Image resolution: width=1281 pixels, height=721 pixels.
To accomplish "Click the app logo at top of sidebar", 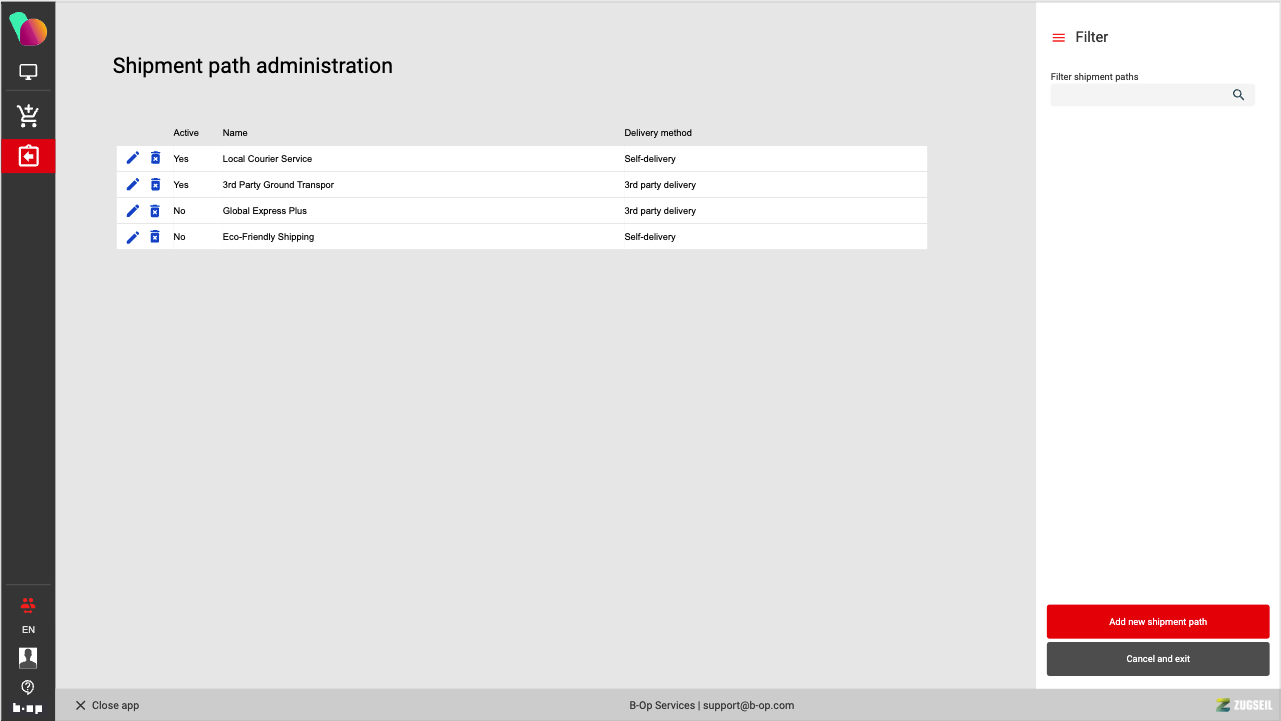I will coord(28,30).
